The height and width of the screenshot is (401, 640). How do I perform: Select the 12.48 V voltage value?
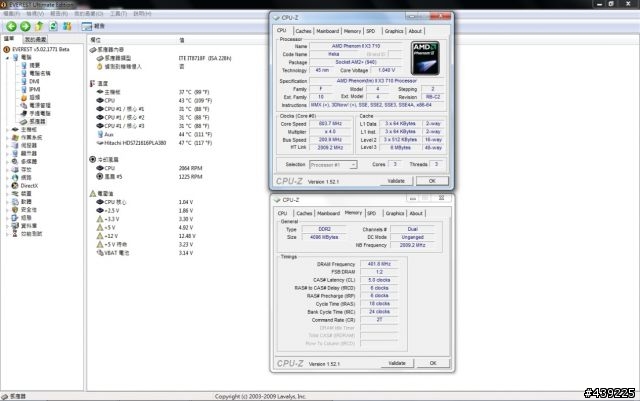(187, 236)
